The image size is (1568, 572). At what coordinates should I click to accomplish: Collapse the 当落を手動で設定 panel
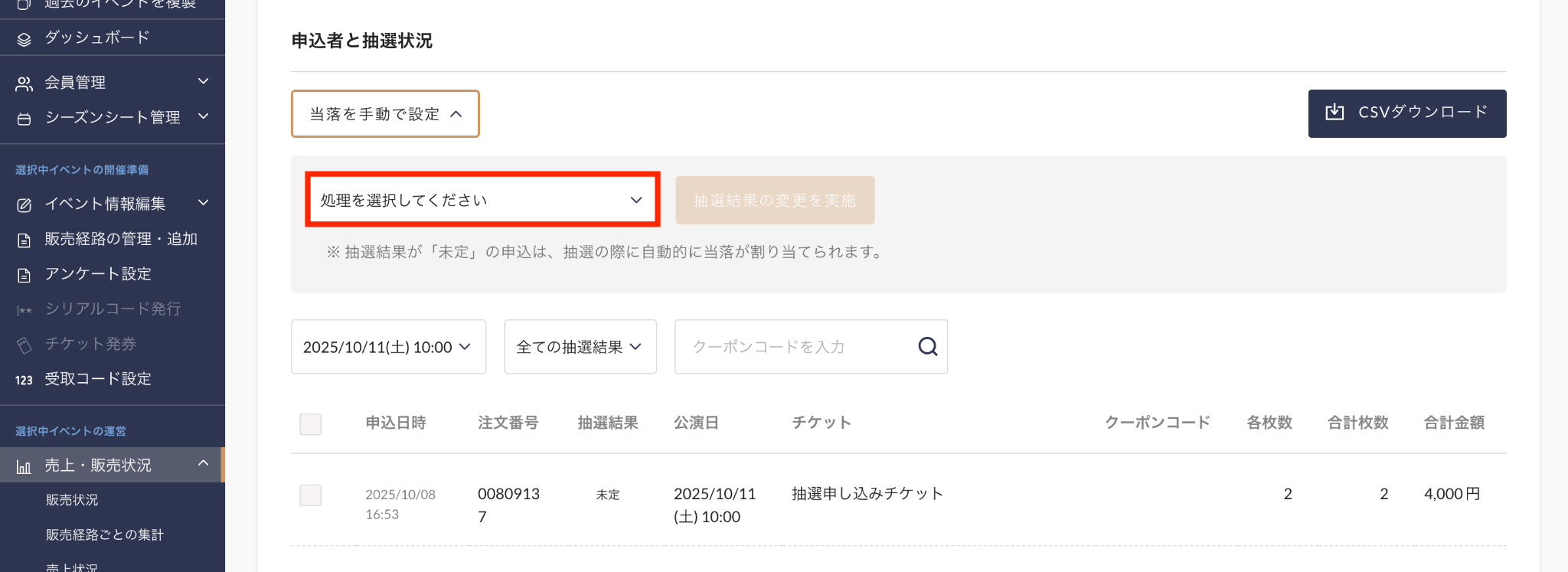(x=385, y=114)
